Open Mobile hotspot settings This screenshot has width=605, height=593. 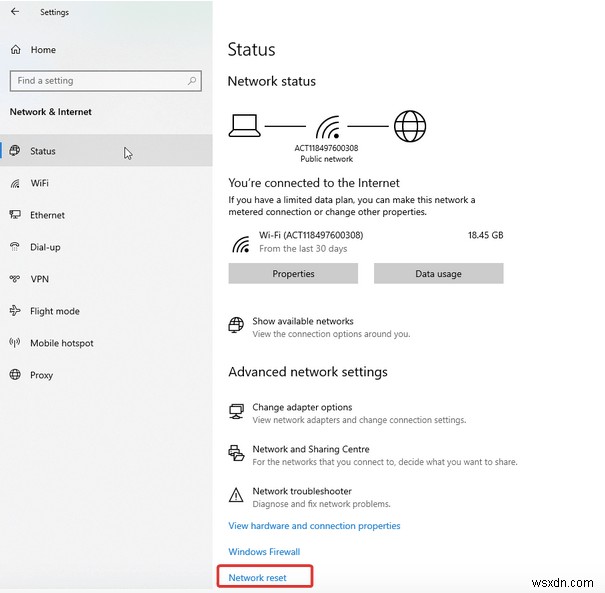pos(106,343)
